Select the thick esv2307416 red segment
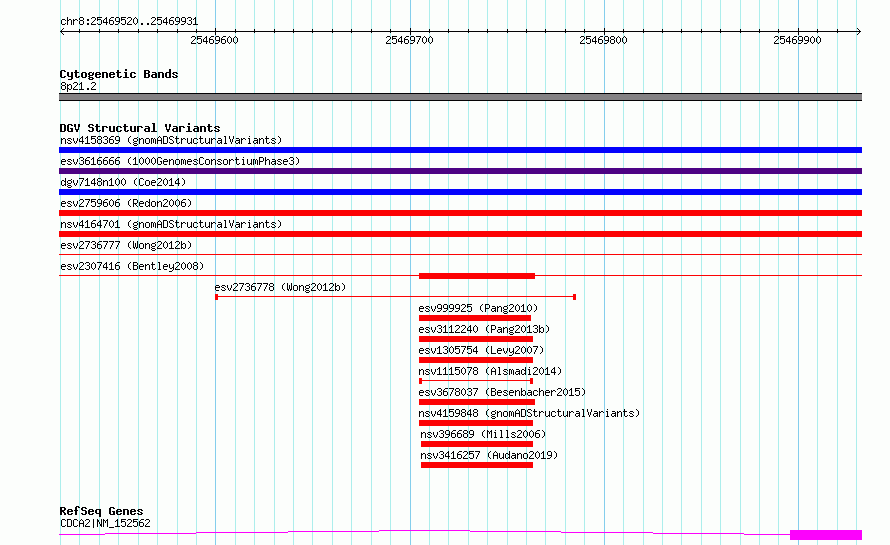 click(477, 276)
